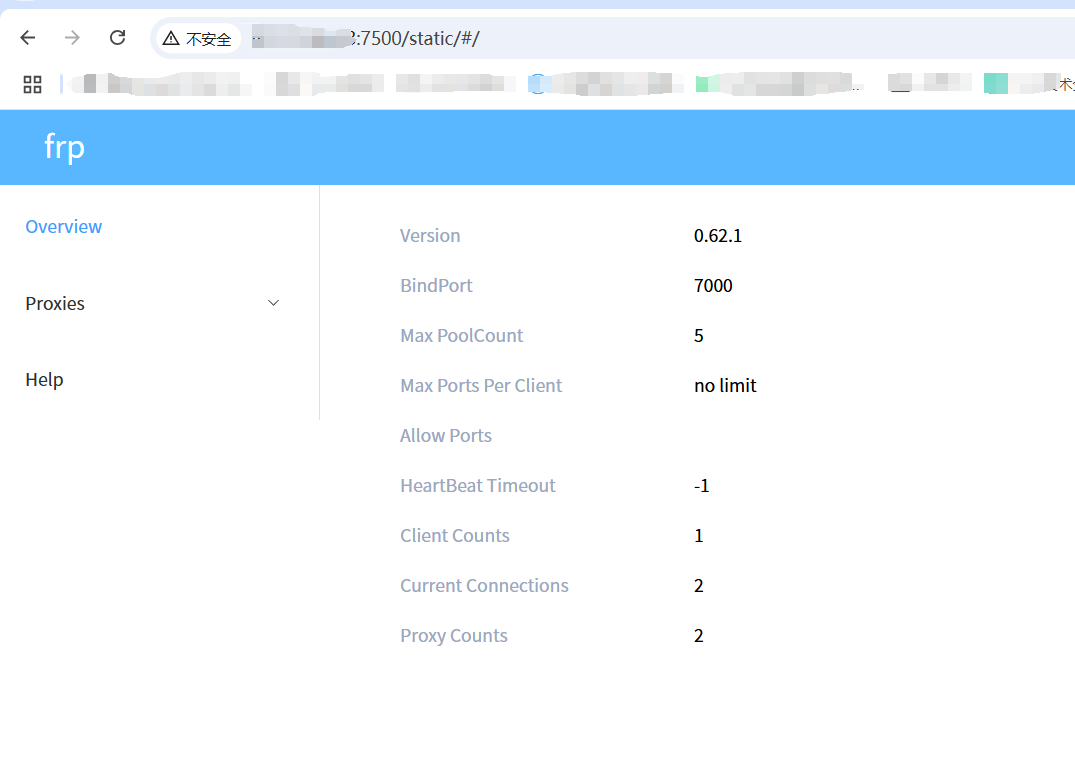This screenshot has width=1075, height=782.
Task: Open the Overview menu item
Action: [x=64, y=227]
